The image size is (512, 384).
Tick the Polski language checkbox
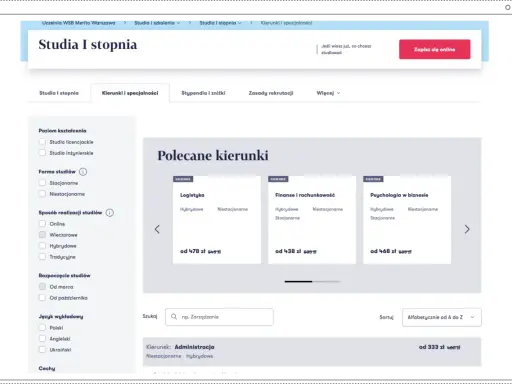42,328
